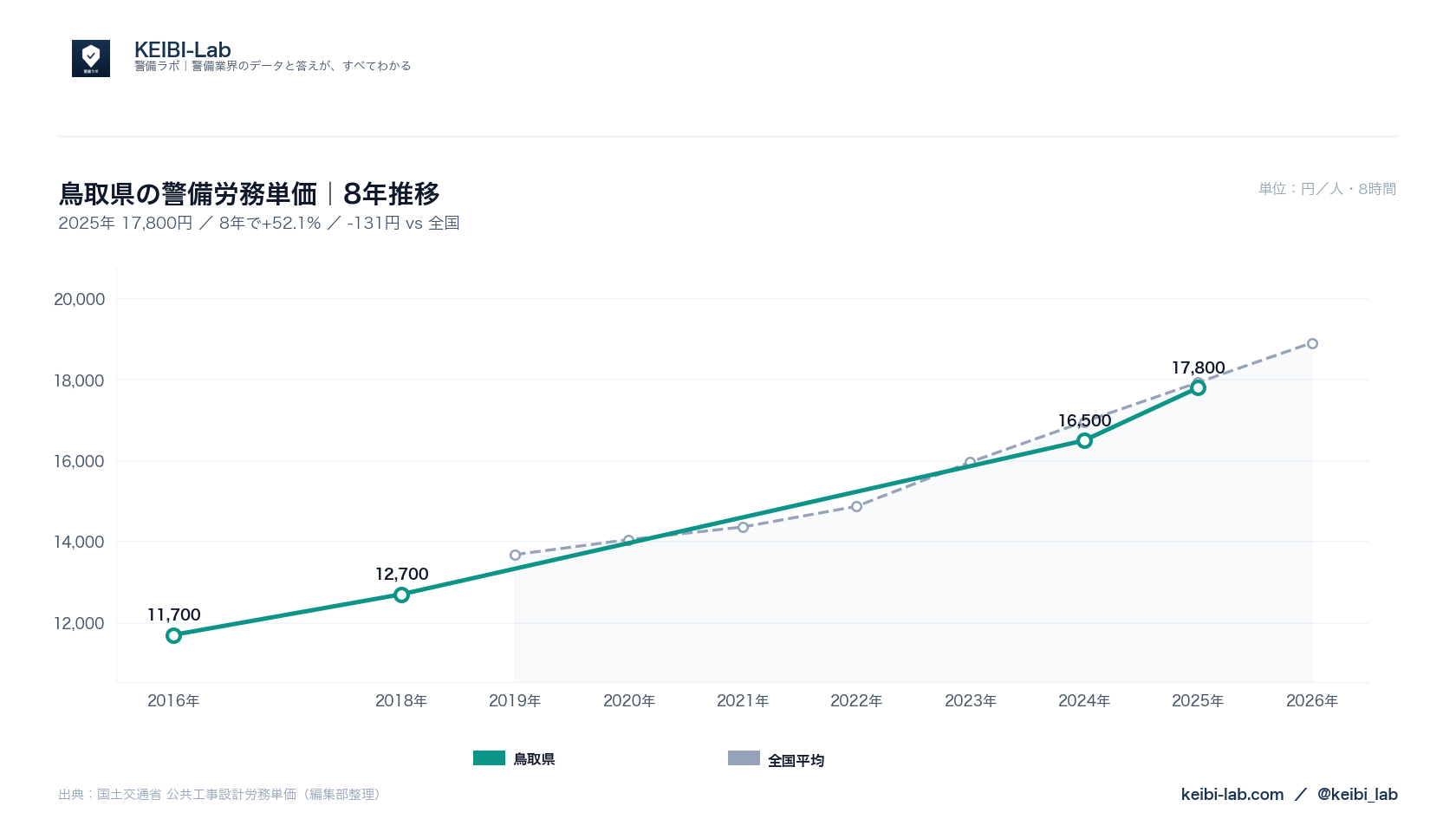Click the 2019年 national average point

pos(515,555)
